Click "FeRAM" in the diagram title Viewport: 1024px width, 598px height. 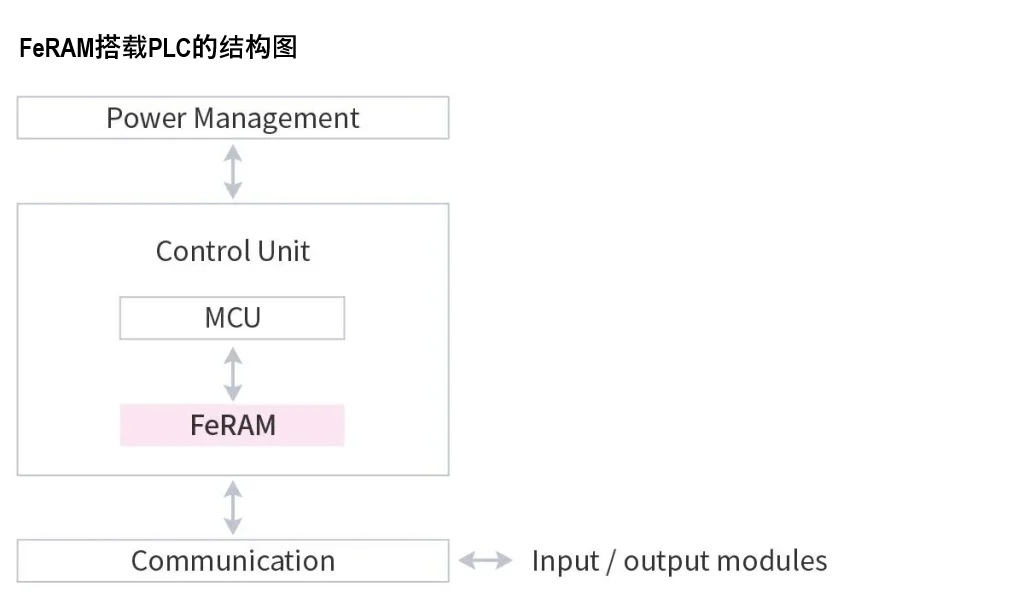pos(57,48)
